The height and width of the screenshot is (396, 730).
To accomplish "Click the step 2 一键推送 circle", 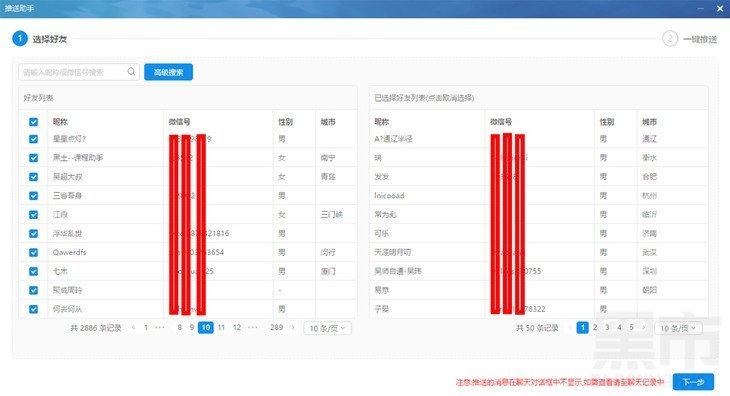I will (670, 39).
